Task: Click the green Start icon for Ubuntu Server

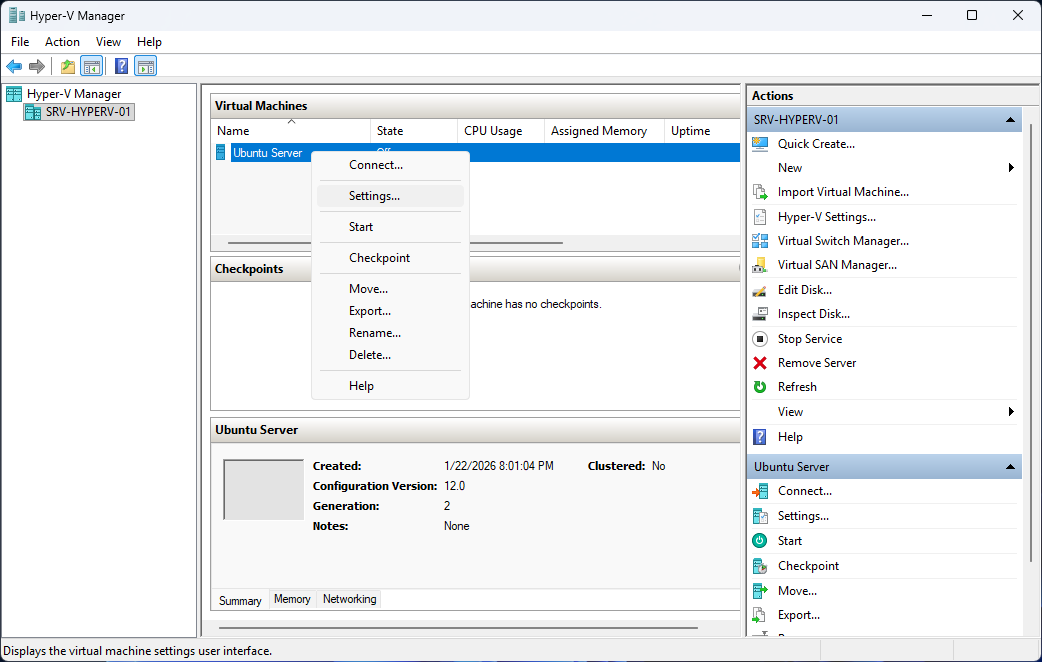Action: tap(760, 541)
